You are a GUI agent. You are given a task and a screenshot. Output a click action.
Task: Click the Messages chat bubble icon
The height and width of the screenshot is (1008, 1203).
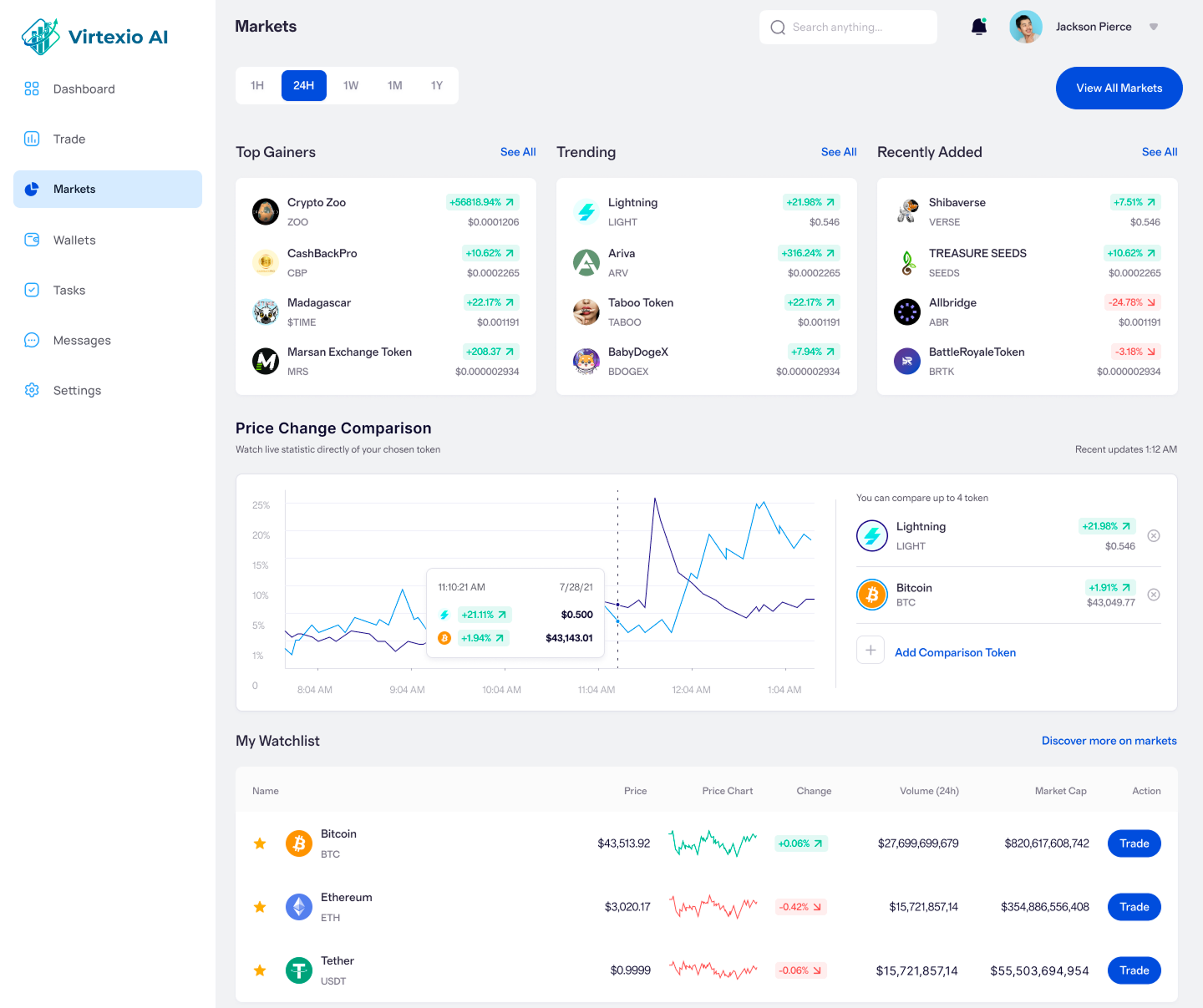(32, 340)
